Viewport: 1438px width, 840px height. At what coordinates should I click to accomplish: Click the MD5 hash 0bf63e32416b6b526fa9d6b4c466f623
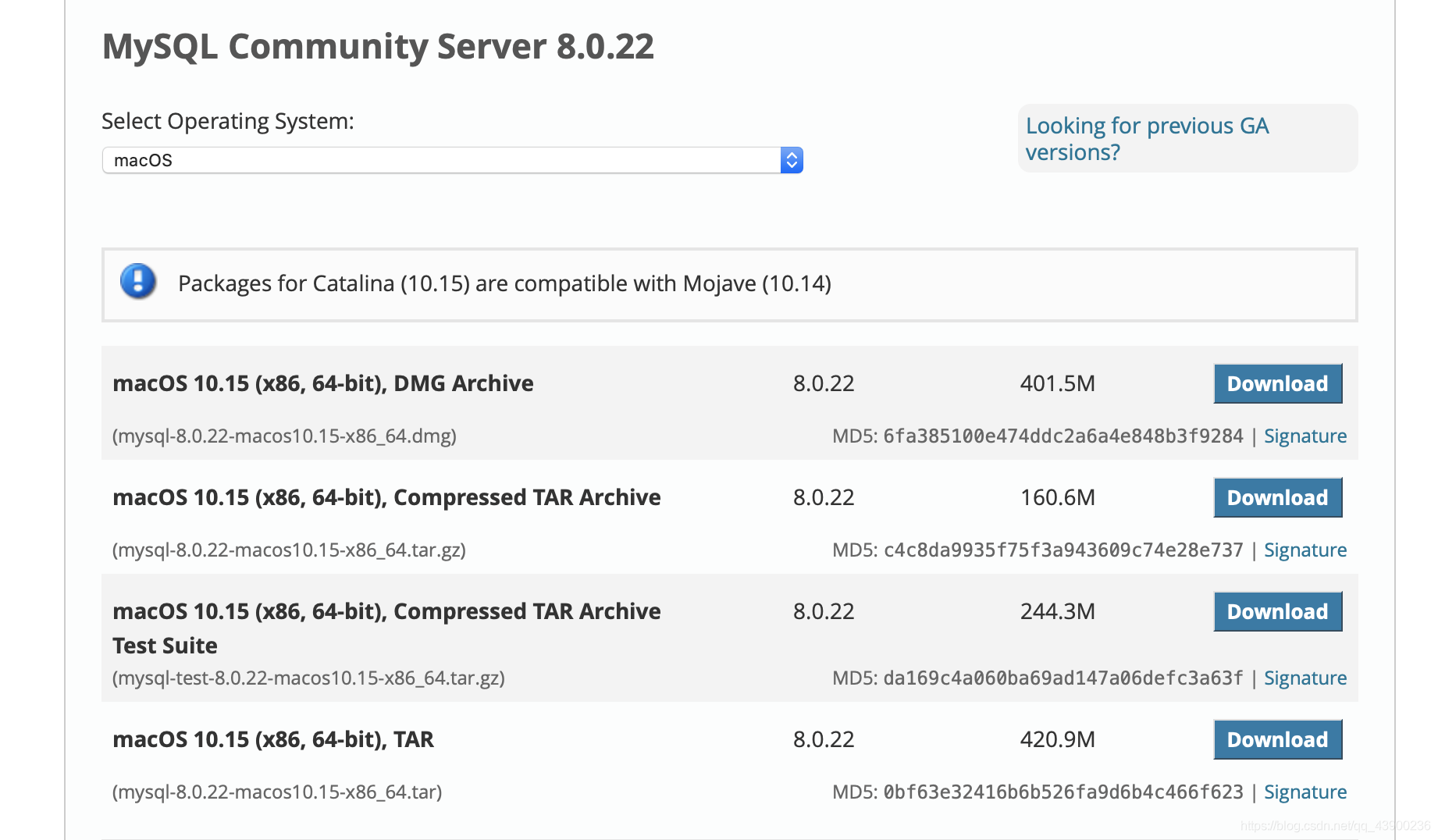pos(1063,792)
